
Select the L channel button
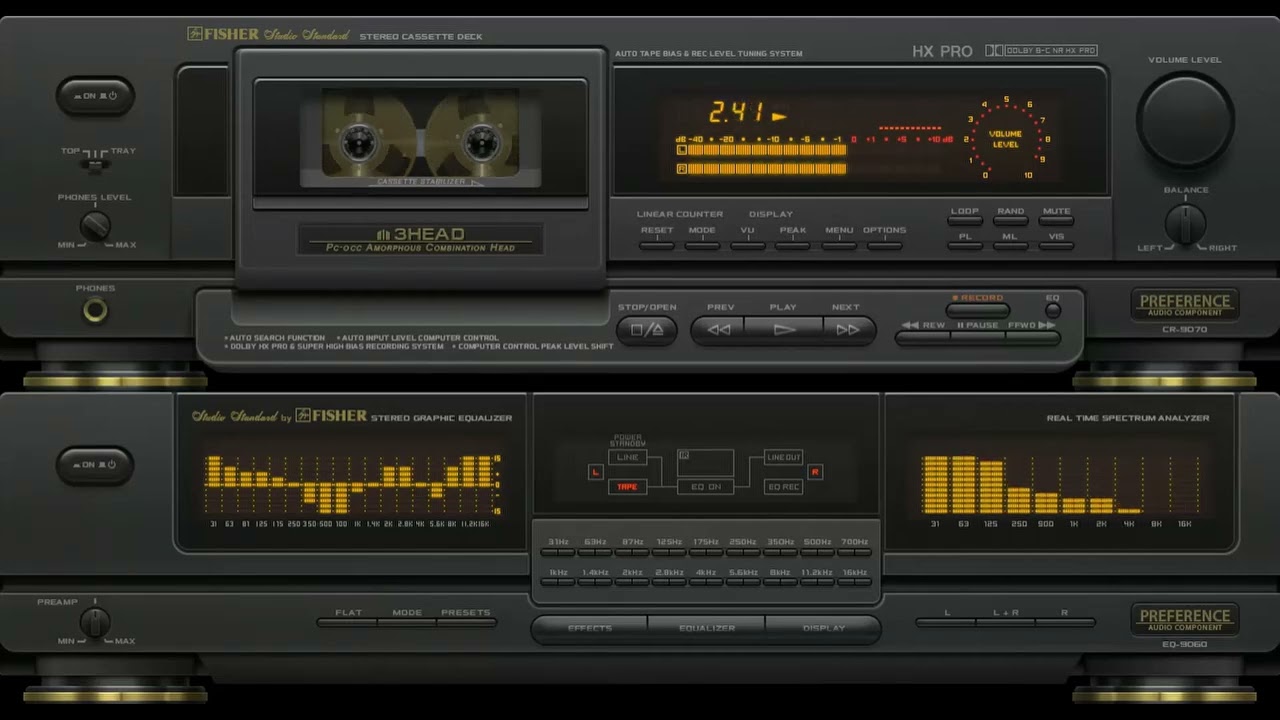(947, 622)
